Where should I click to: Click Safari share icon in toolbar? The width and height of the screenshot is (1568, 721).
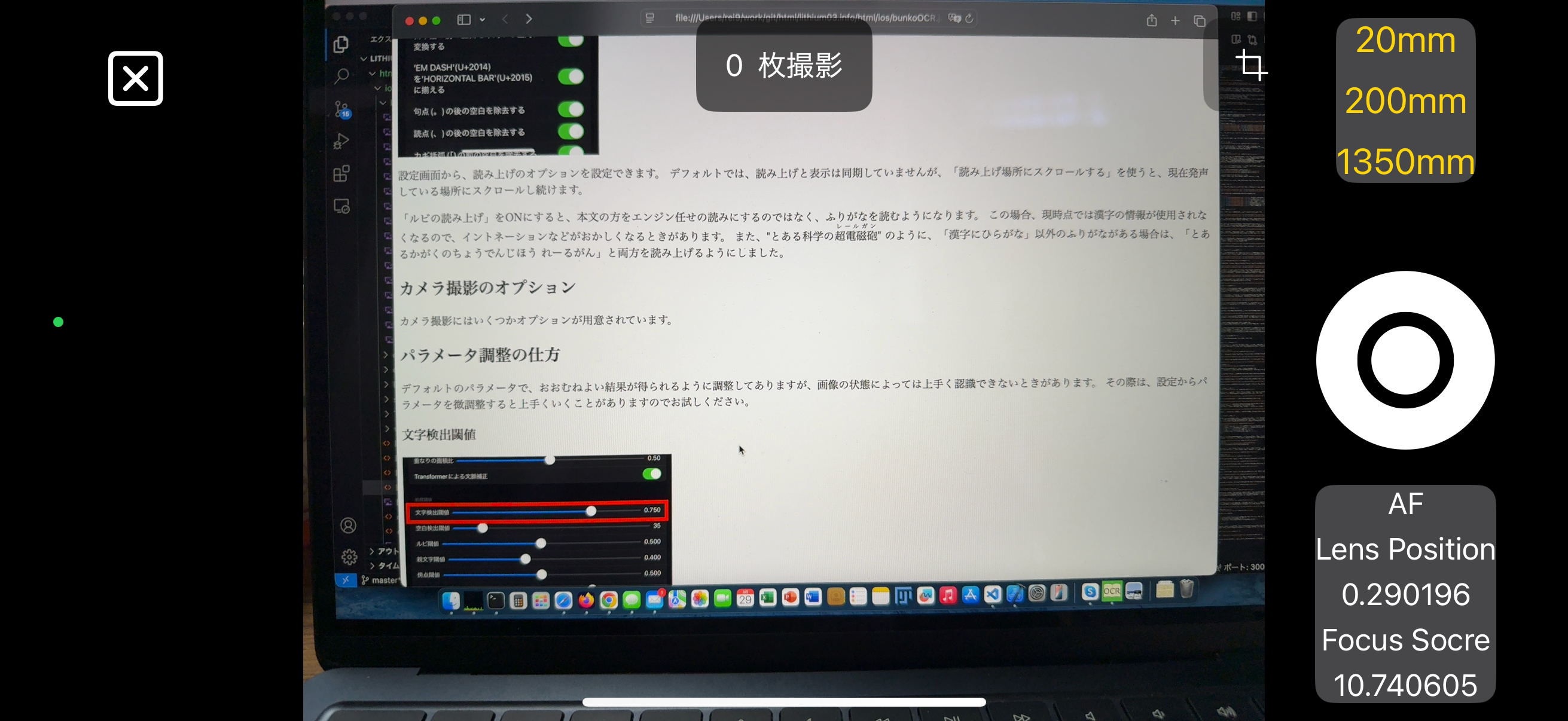[x=1151, y=21]
